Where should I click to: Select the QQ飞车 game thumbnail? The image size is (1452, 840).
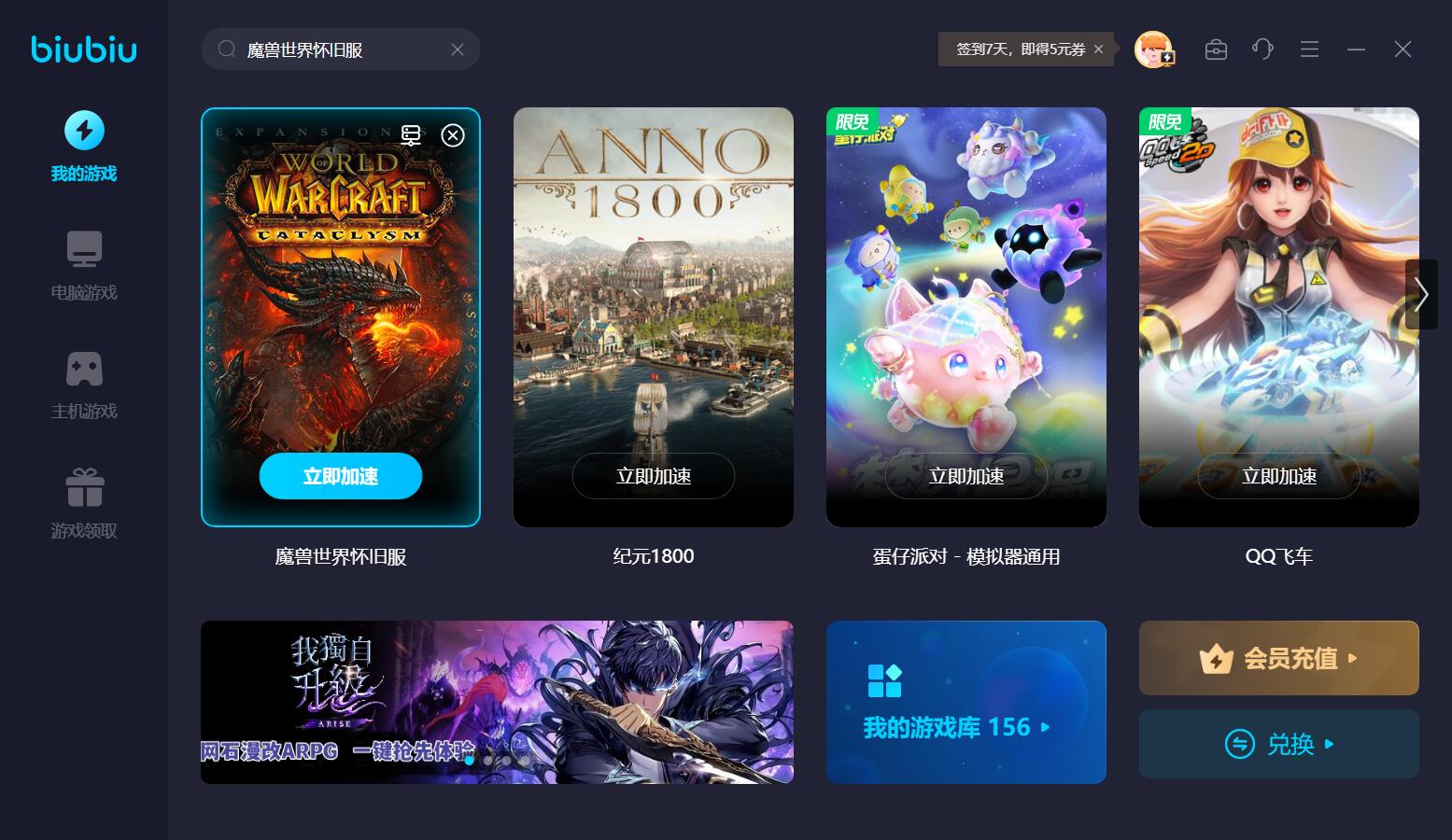[1279, 317]
